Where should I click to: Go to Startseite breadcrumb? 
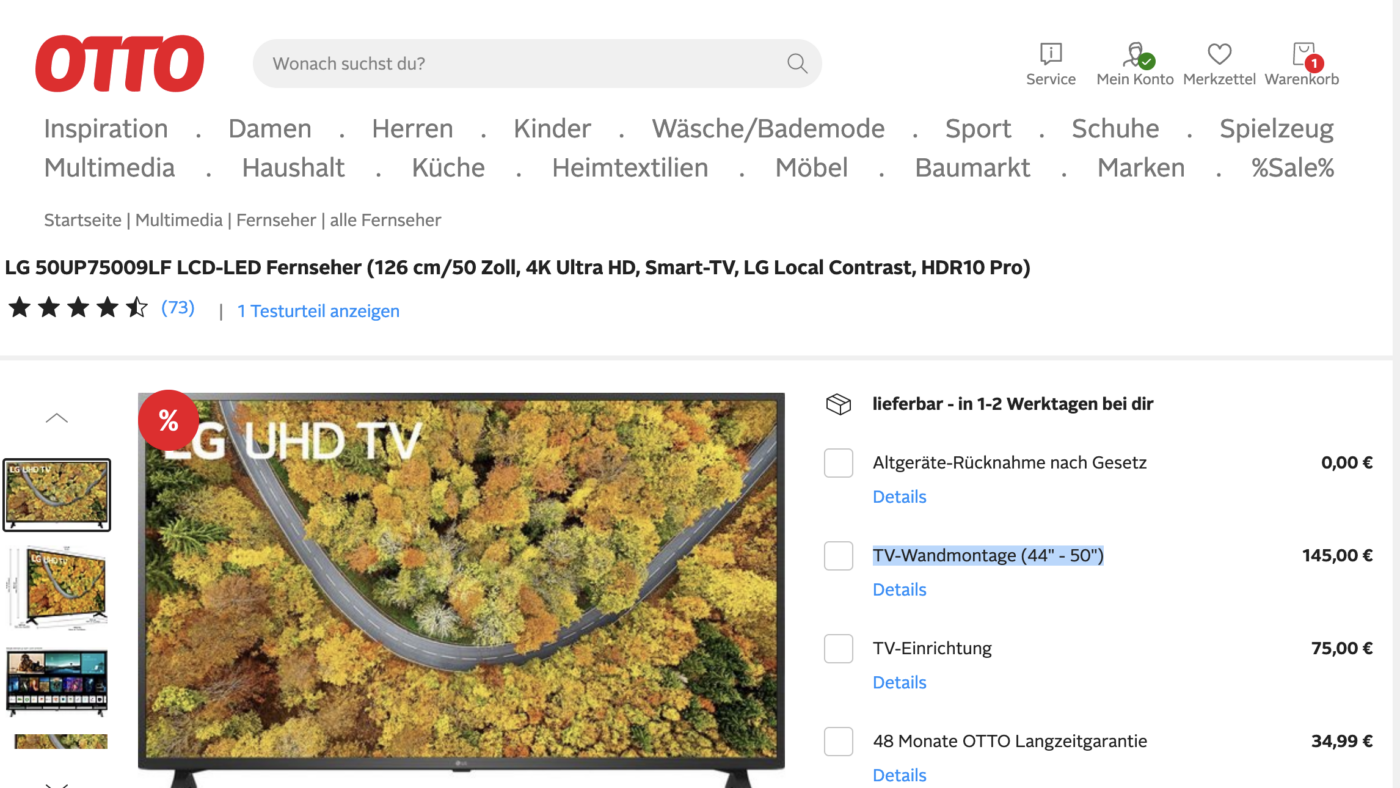[x=82, y=220]
